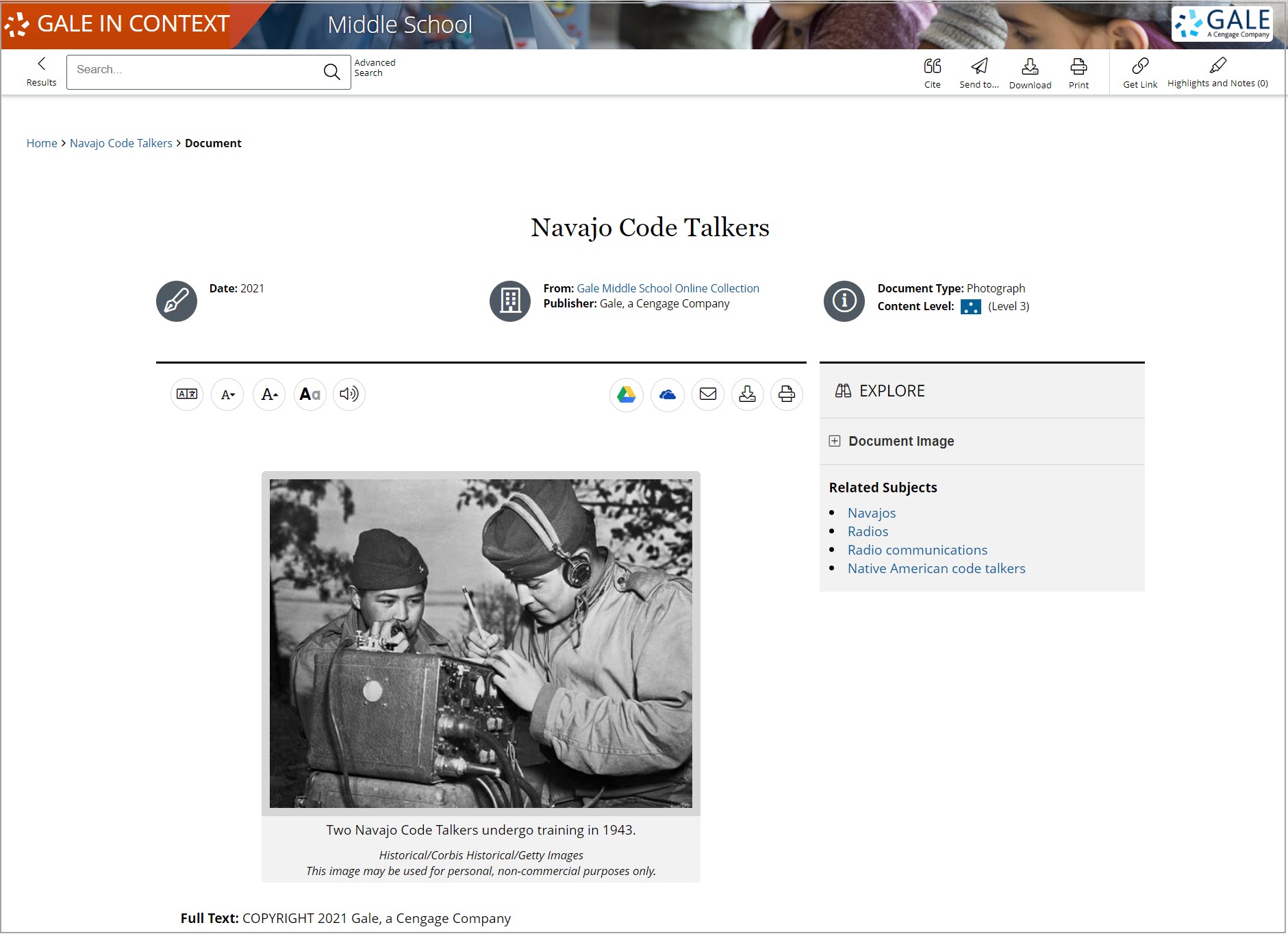Open the Translate tool for this document

click(186, 394)
